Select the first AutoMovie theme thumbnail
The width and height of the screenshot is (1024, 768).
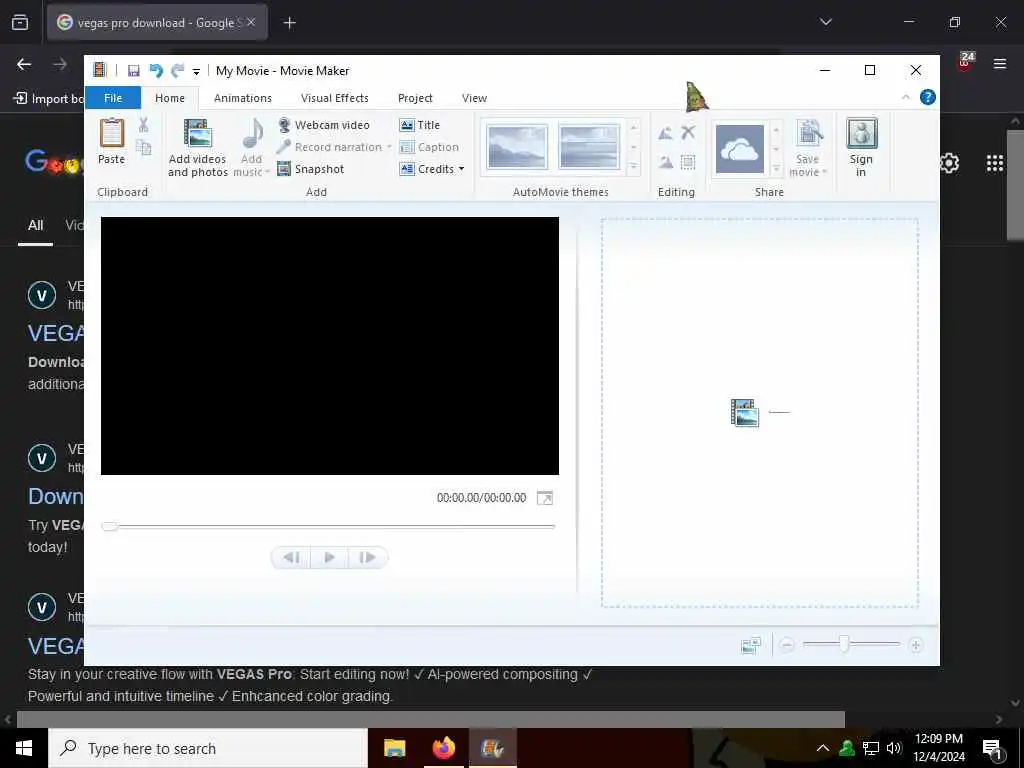coord(517,147)
